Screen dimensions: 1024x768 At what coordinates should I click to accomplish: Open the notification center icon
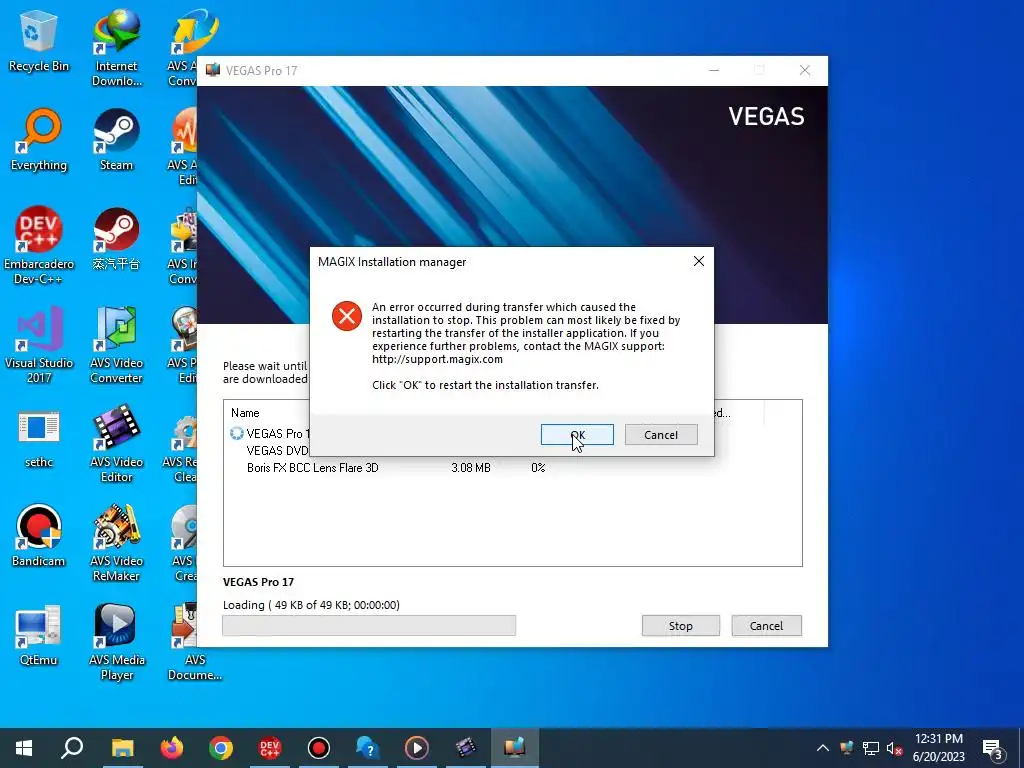(x=993, y=748)
